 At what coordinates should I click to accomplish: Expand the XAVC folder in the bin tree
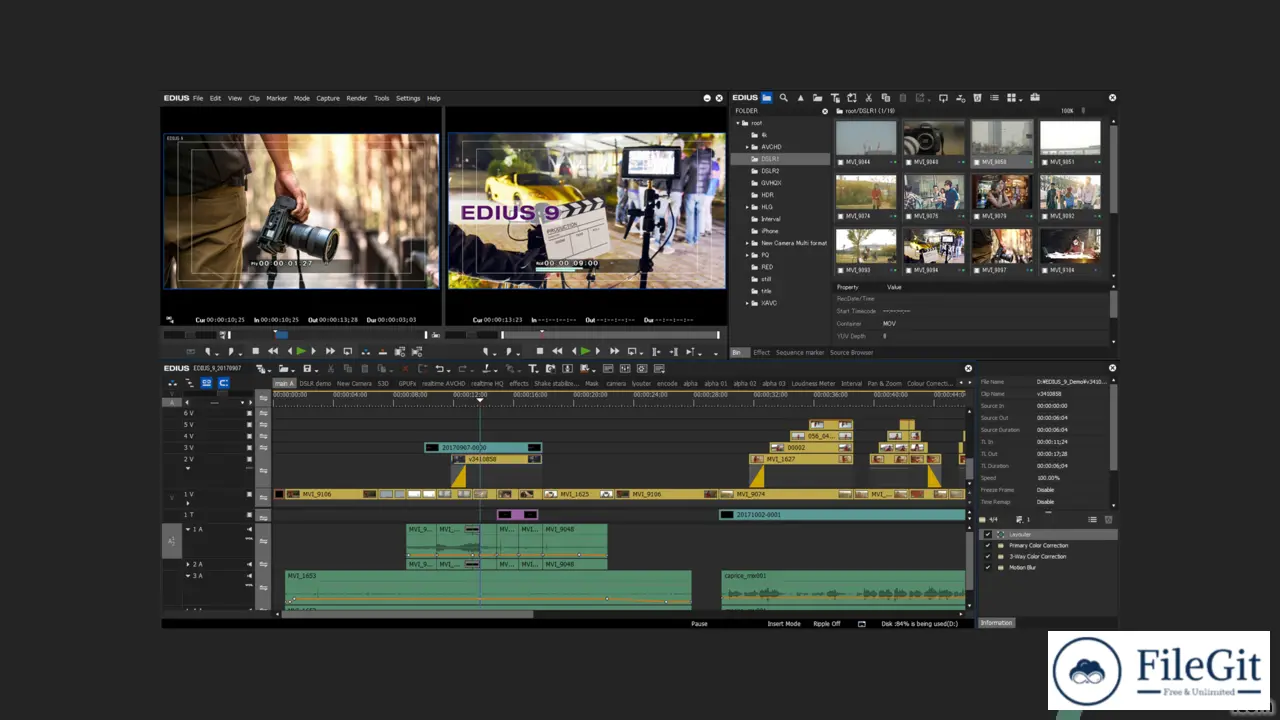coord(749,303)
